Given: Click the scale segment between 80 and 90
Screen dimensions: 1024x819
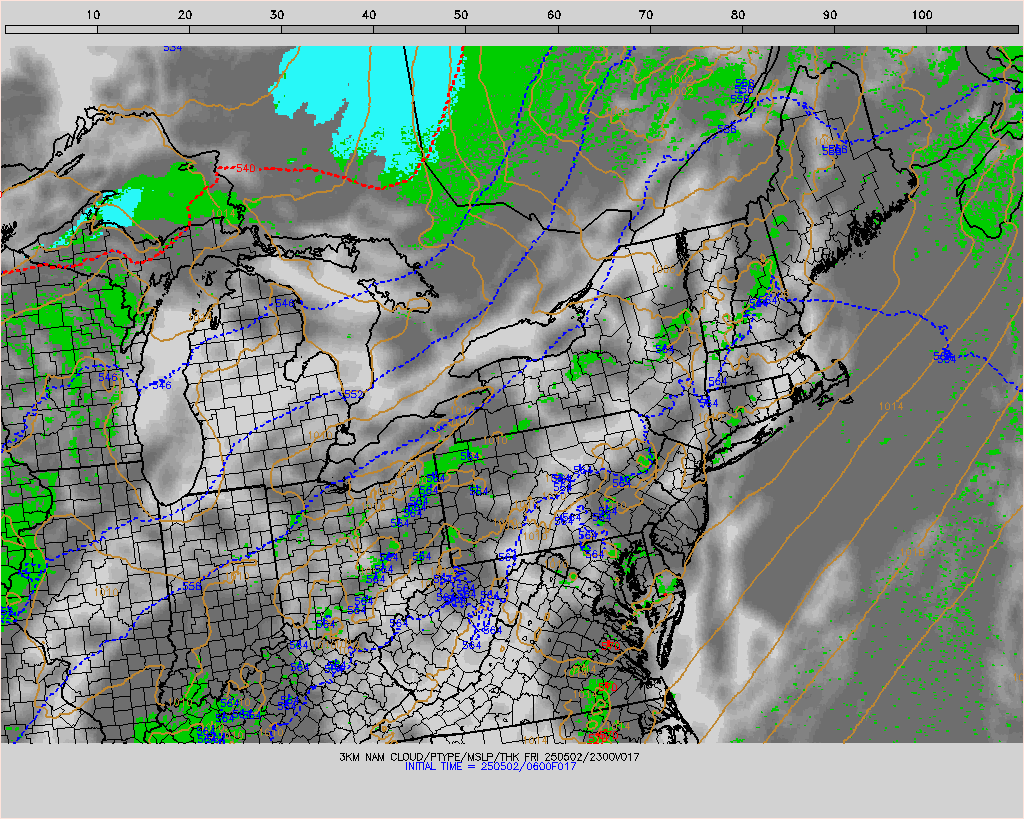Looking at the screenshot, I should coord(788,29).
